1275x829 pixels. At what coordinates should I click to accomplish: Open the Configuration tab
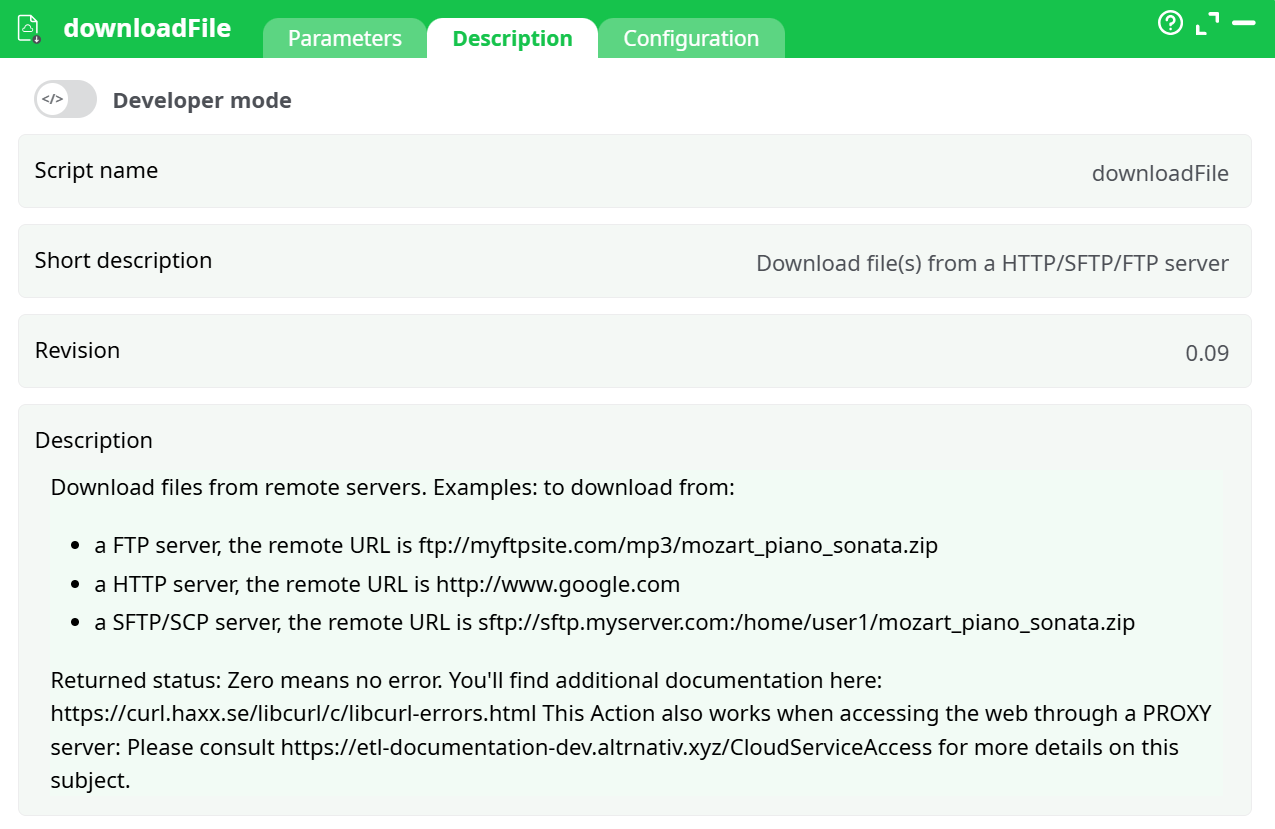pos(691,37)
